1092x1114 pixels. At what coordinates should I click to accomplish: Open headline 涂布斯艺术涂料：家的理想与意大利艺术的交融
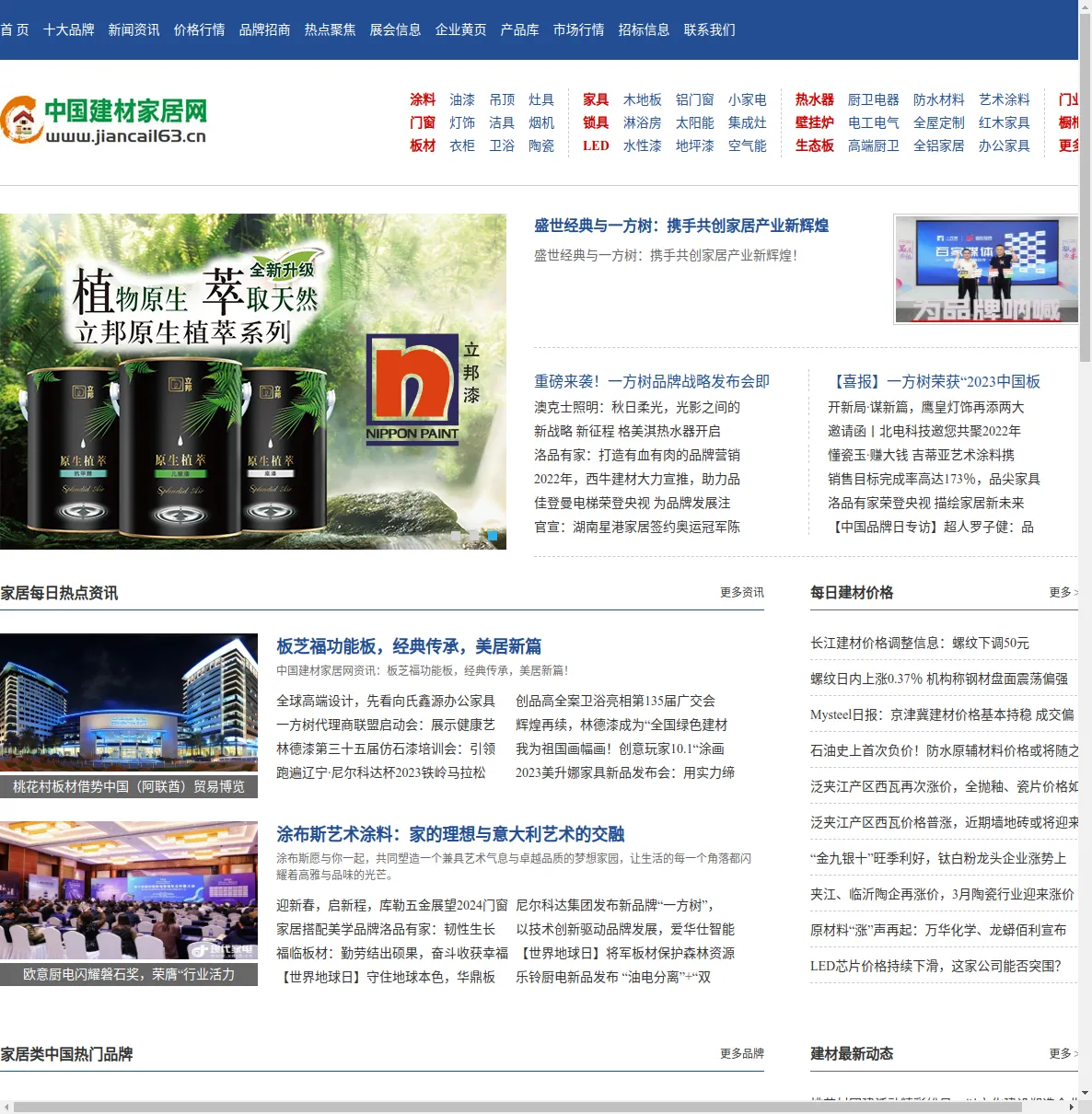click(450, 834)
